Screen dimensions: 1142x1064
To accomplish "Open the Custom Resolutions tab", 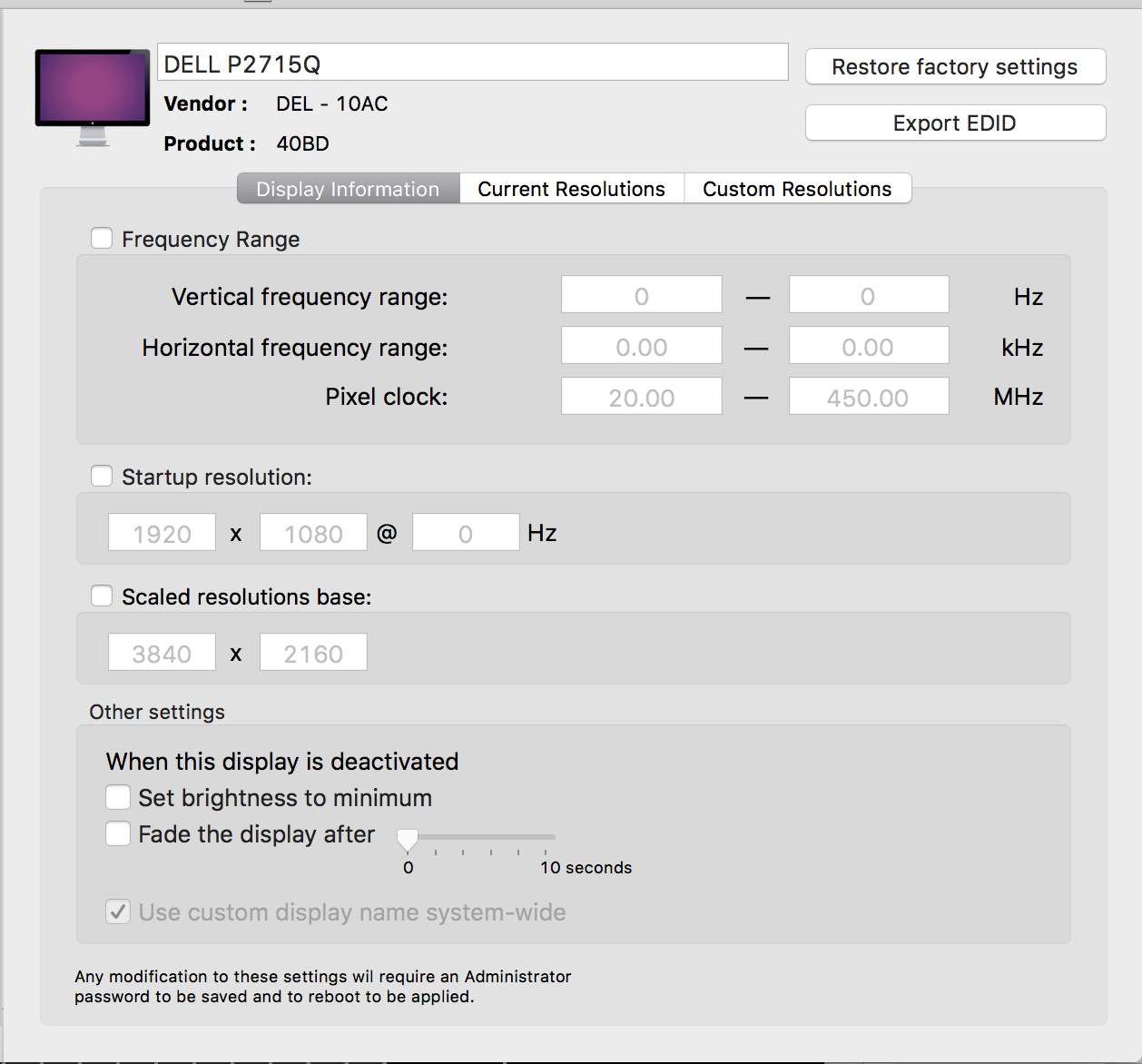I will [x=797, y=189].
